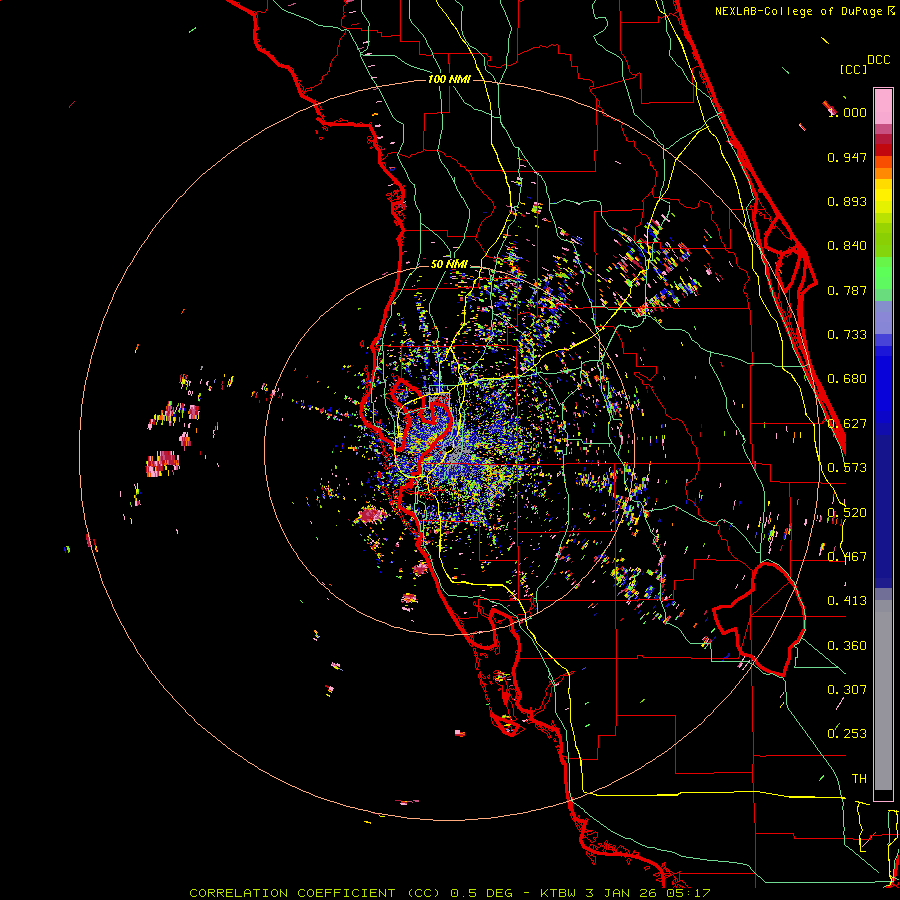Screen dimensions: 900x900
Task: Click the [CC] units label
Action: tap(854, 69)
